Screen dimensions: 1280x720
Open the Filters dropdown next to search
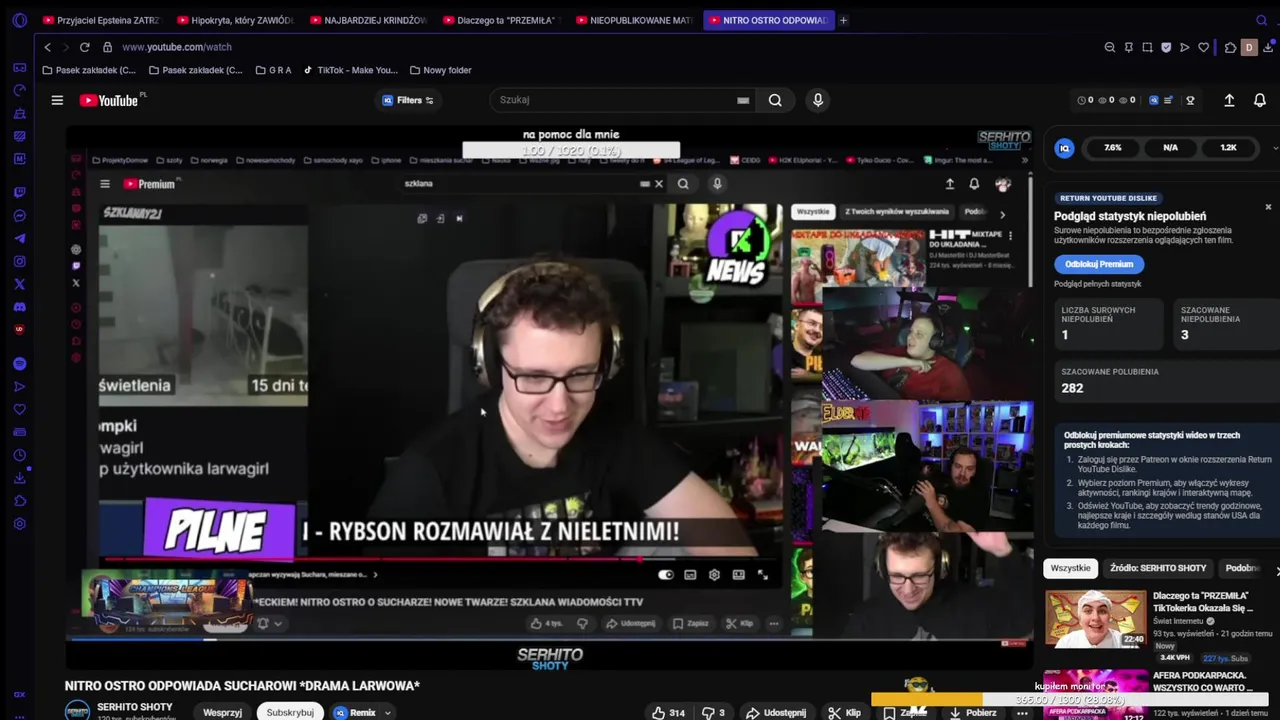pos(408,100)
